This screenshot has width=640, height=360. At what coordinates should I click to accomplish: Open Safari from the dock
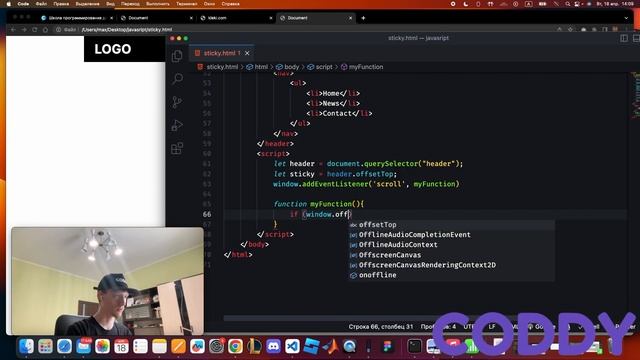tap(64, 347)
